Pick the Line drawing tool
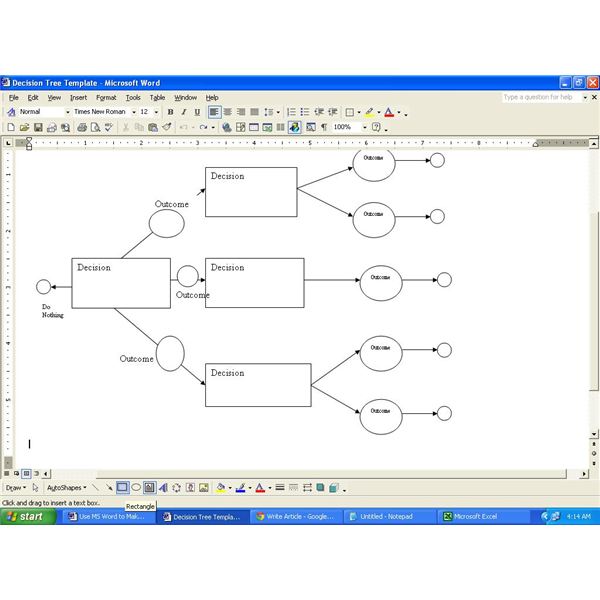The image size is (600, 600). point(96,488)
